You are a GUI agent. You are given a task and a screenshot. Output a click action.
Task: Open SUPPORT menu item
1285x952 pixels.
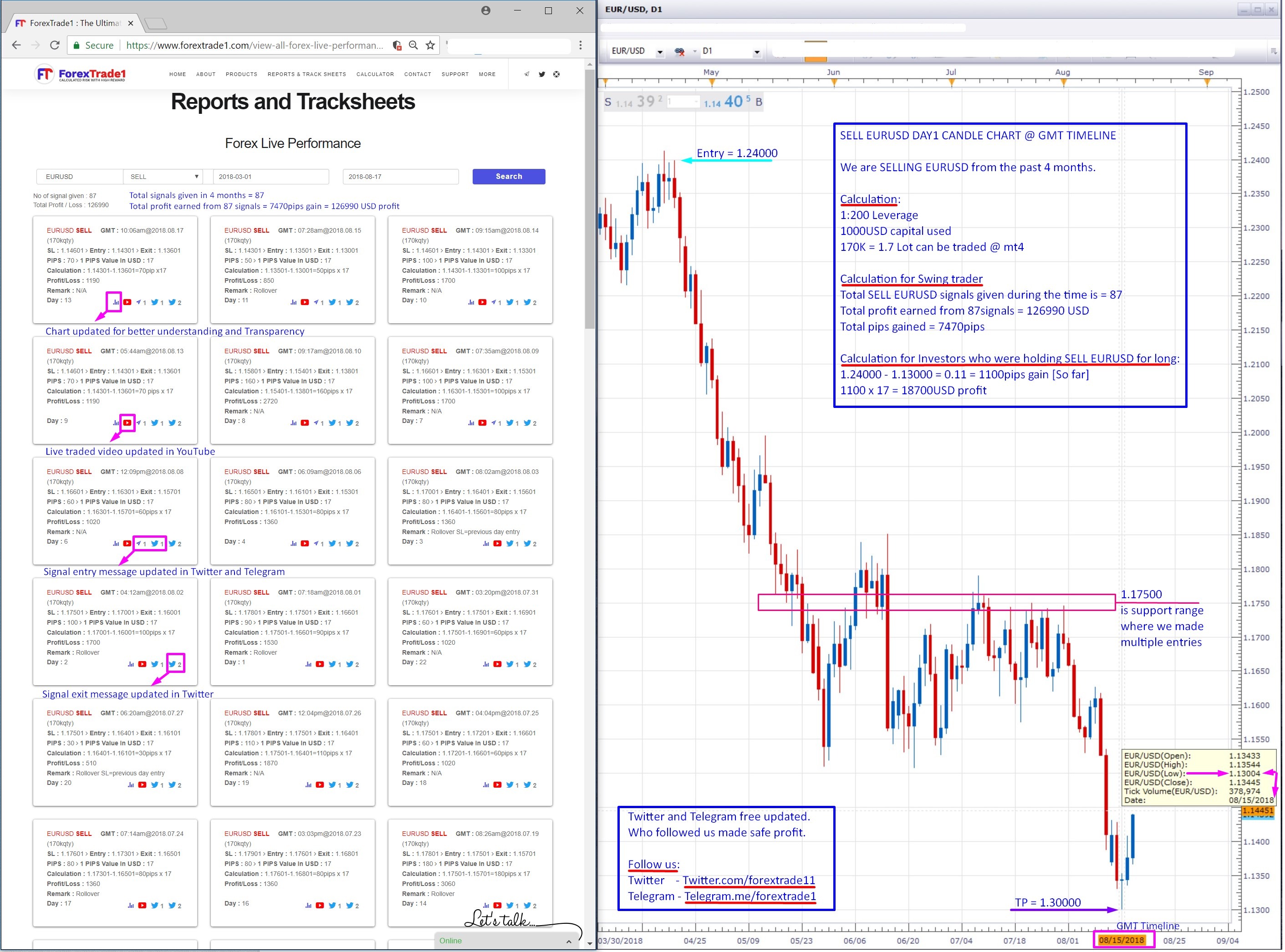tap(456, 74)
